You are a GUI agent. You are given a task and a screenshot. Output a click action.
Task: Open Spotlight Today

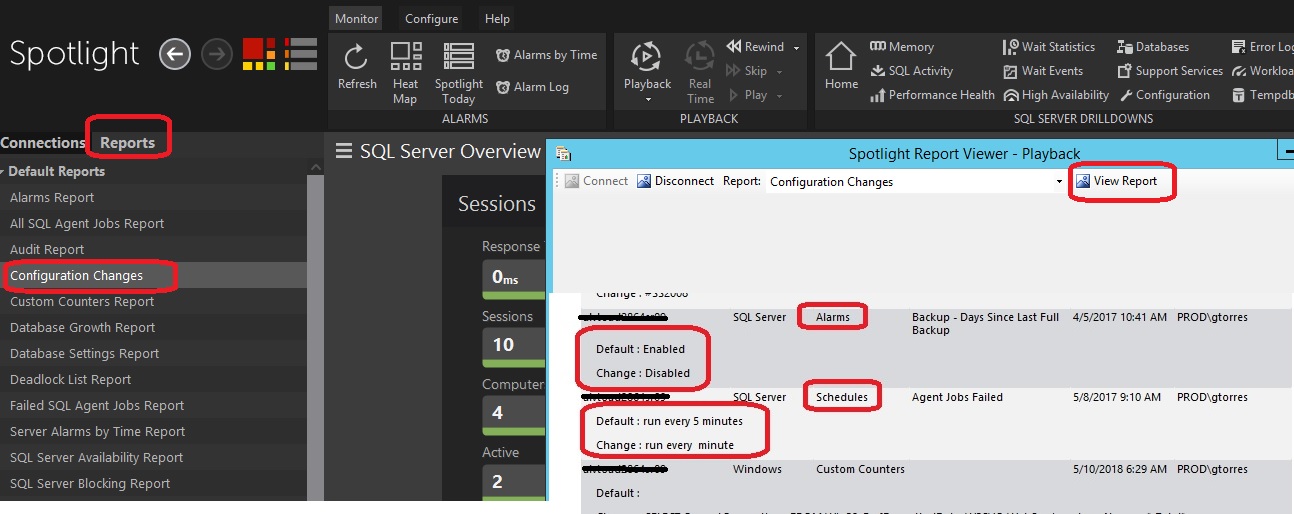459,73
